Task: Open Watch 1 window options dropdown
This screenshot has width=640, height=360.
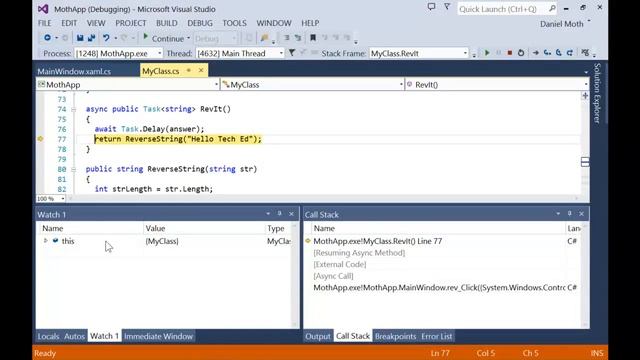Action: click(268, 214)
